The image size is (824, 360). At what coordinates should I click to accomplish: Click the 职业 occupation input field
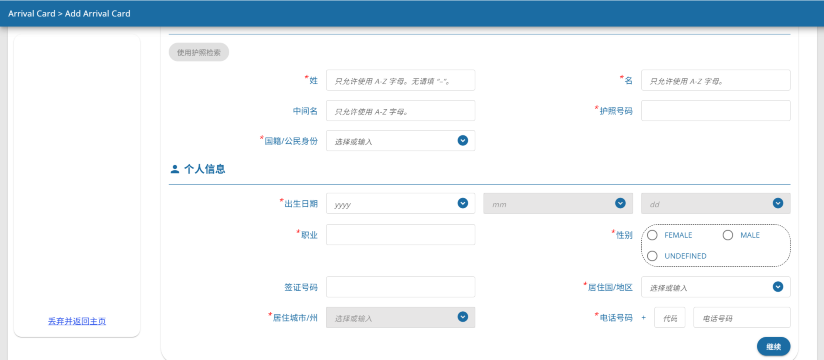400,234
